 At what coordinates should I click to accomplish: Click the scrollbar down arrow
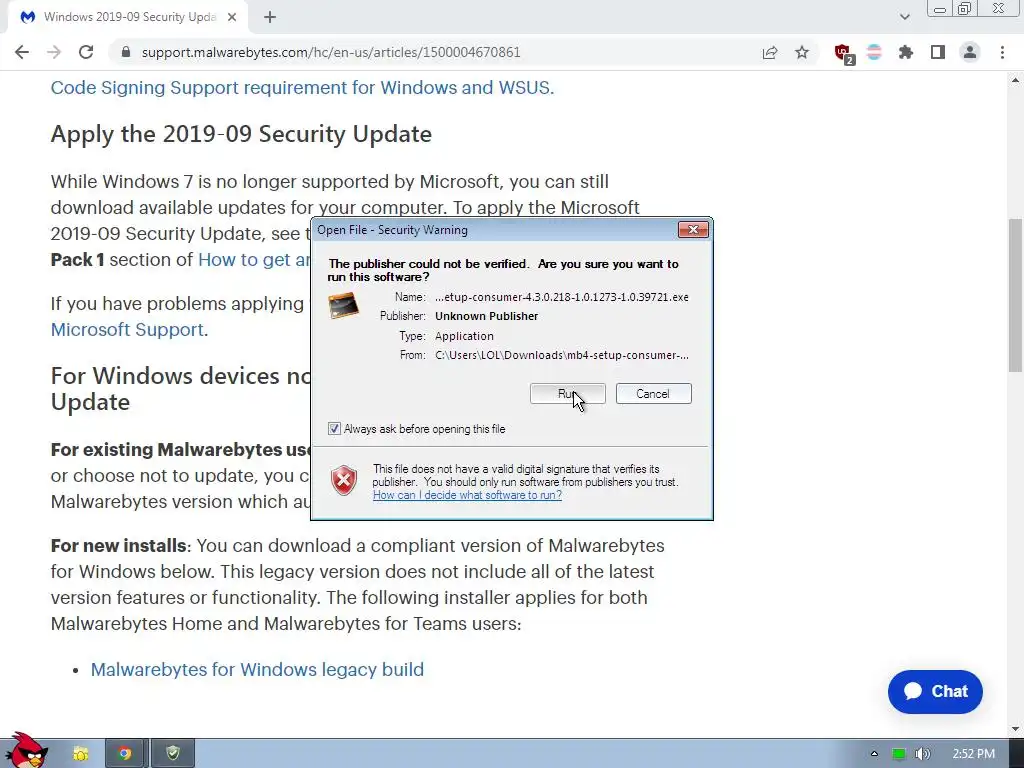click(x=1015, y=729)
